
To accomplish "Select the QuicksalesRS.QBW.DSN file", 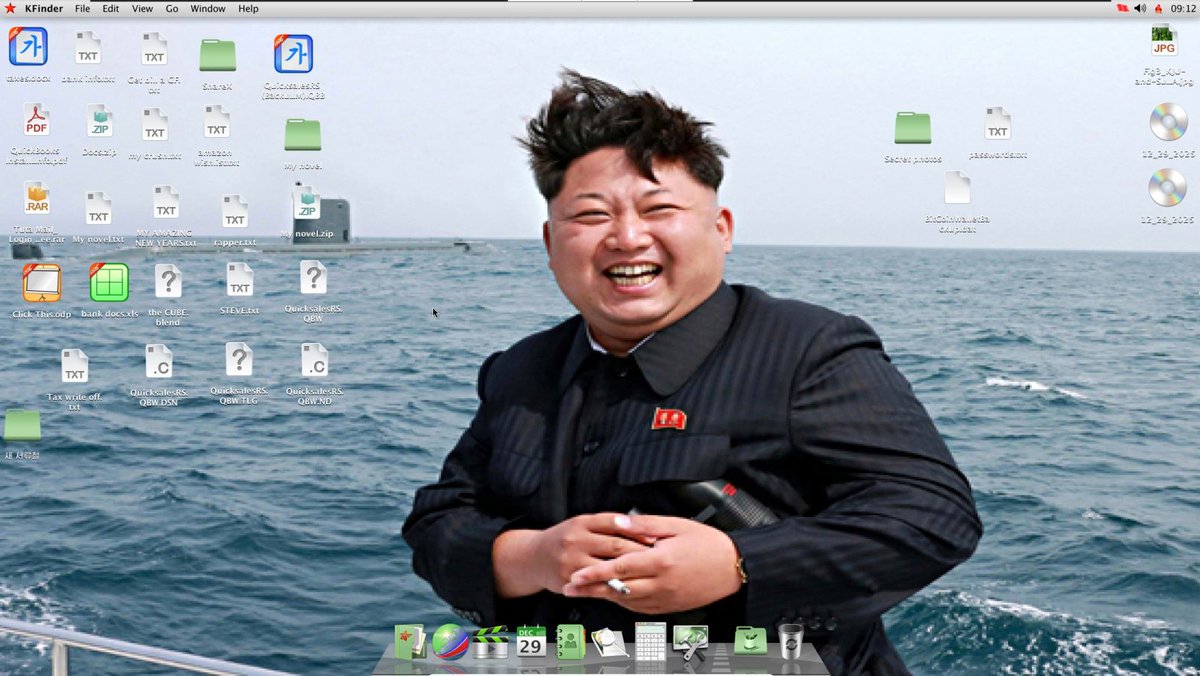I will click(159, 362).
